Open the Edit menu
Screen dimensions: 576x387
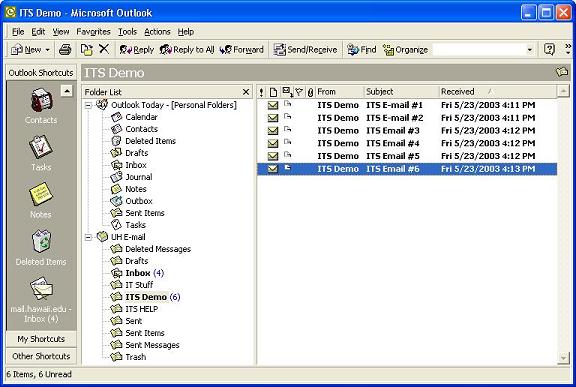tap(38, 32)
